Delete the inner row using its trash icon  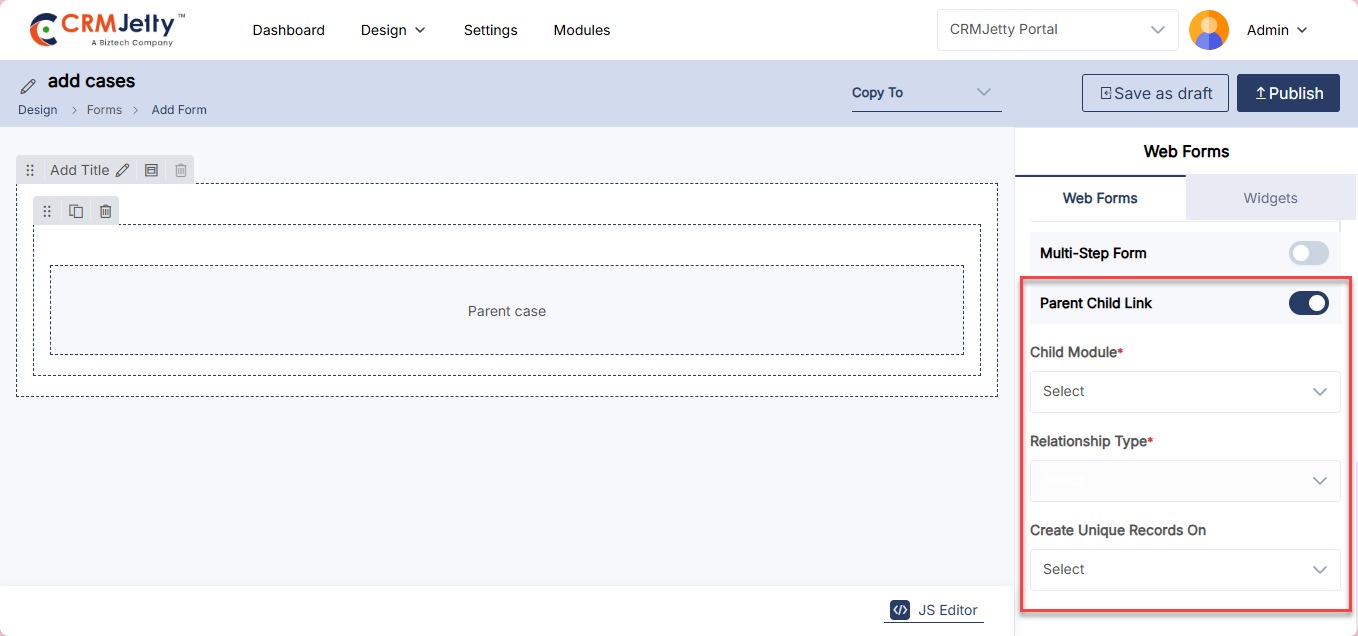click(105, 211)
